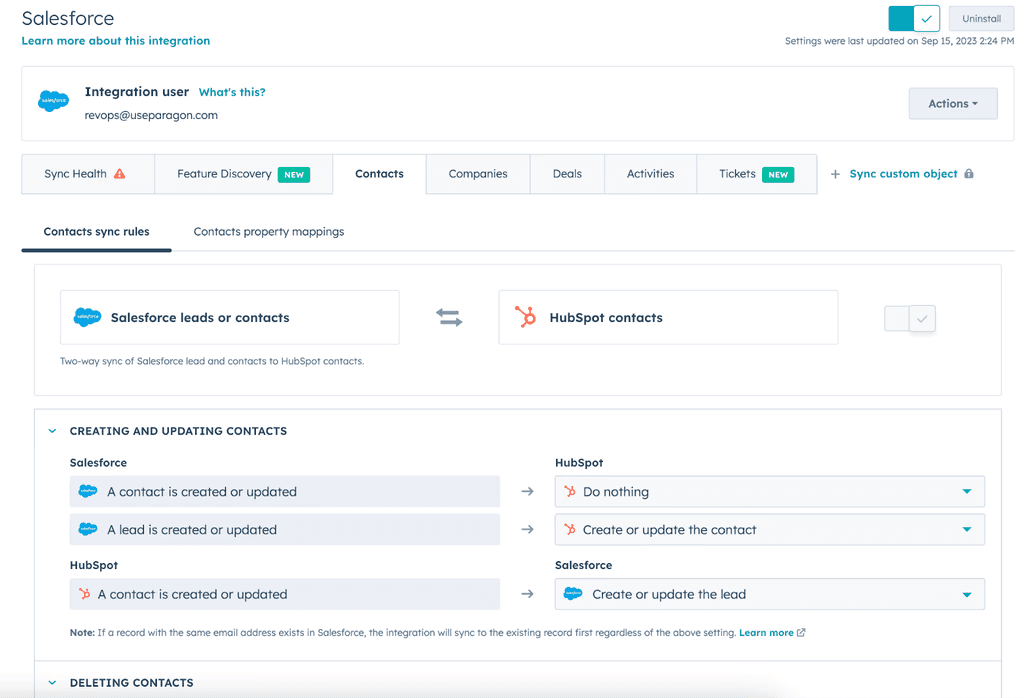
Task: Click the HubSpot sprocket icon next to HubSpot contacts
Action: 525,318
